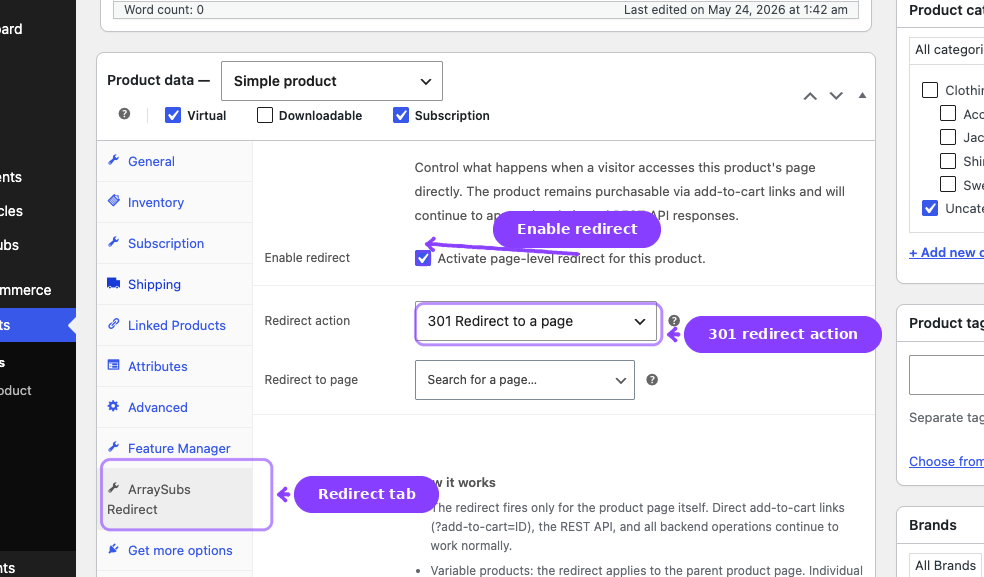Viewport: 984px width, 577px height.
Task: Open the Redirect action dropdown
Action: pyautogui.click(x=536, y=321)
